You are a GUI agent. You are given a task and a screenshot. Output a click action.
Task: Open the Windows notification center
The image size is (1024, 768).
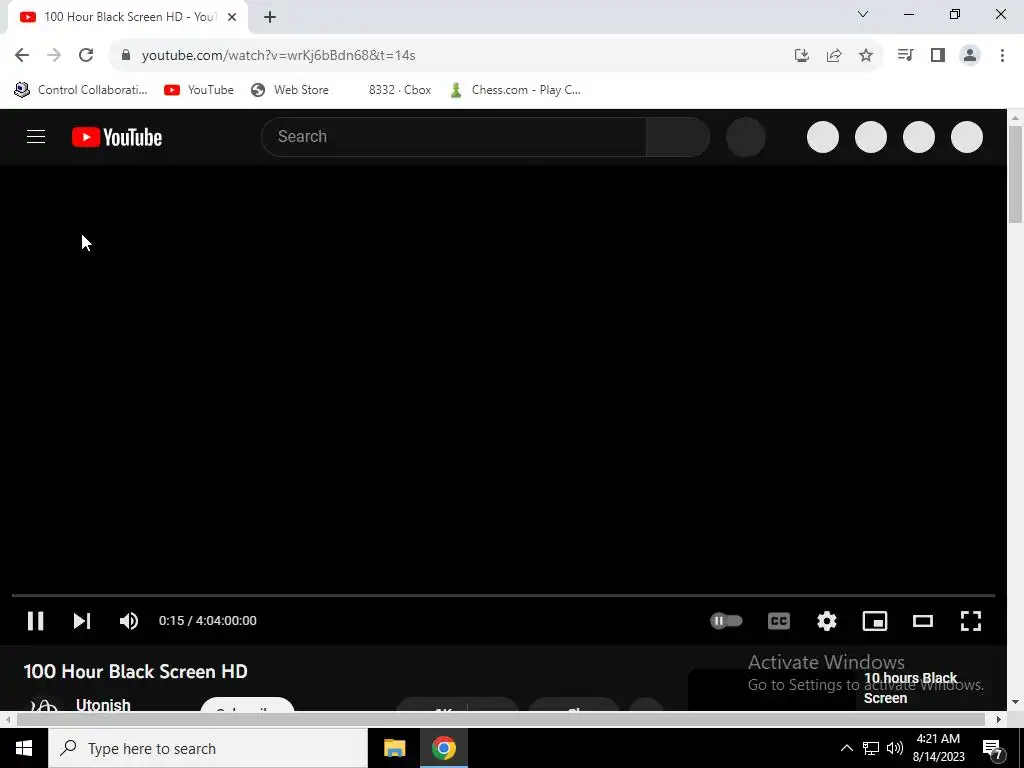point(993,748)
